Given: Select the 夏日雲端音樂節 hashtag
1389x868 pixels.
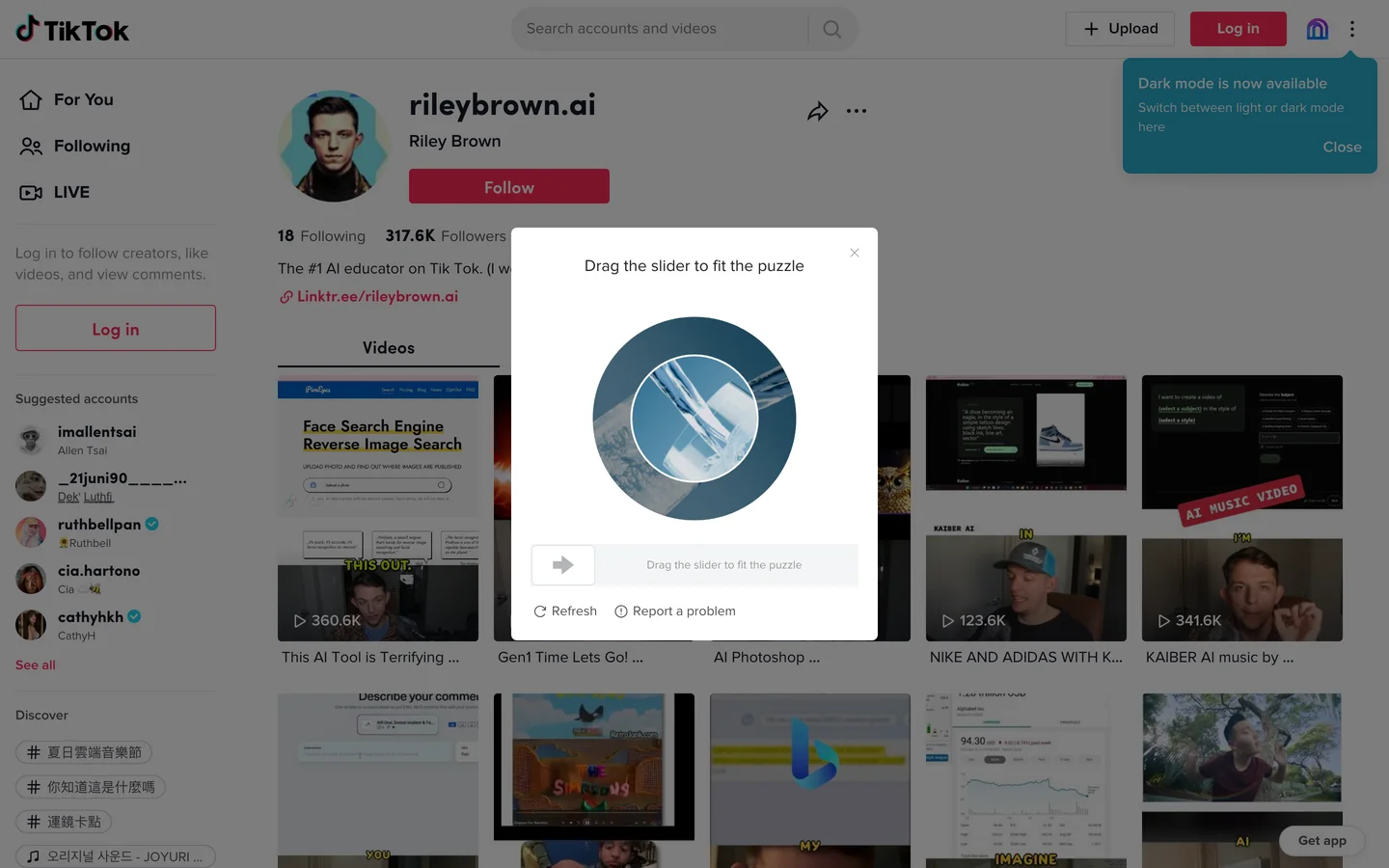Looking at the screenshot, I should [x=84, y=752].
